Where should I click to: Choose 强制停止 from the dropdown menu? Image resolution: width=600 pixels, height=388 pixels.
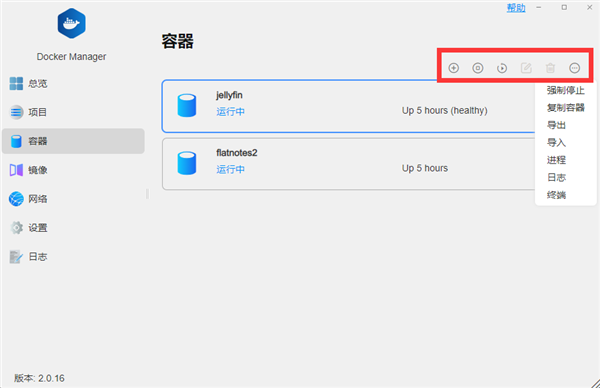tap(566, 90)
